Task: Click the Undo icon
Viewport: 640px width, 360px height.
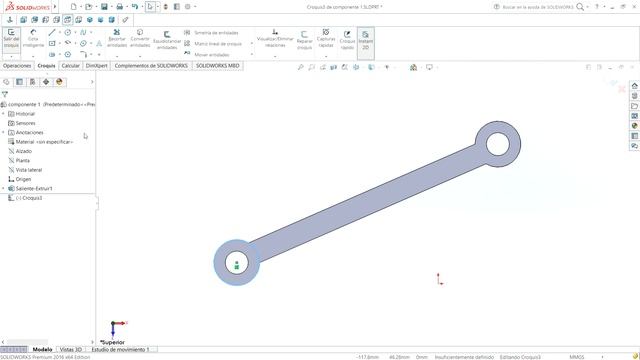Action: 135,7
